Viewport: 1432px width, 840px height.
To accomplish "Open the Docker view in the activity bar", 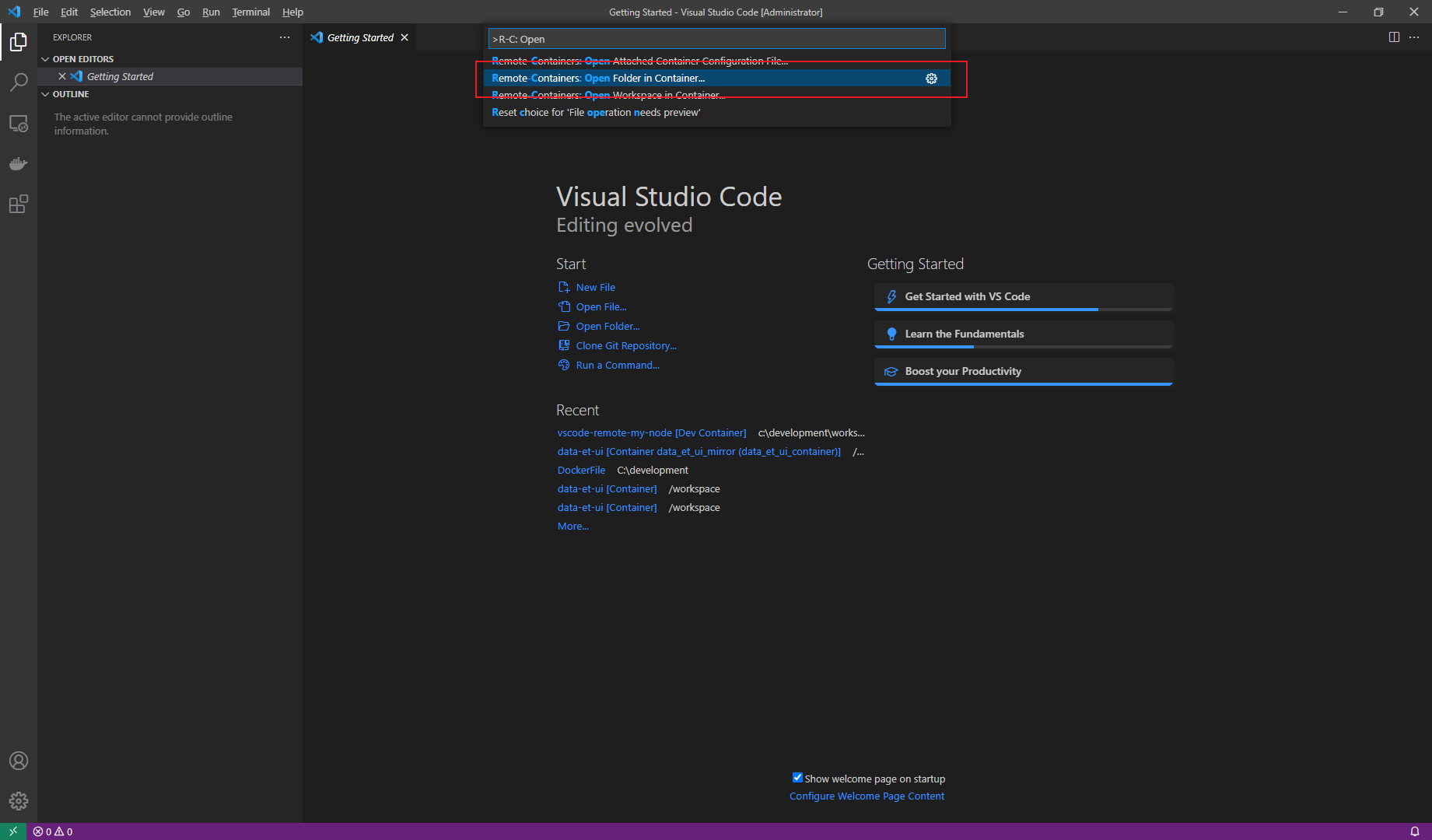I will [x=19, y=164].
